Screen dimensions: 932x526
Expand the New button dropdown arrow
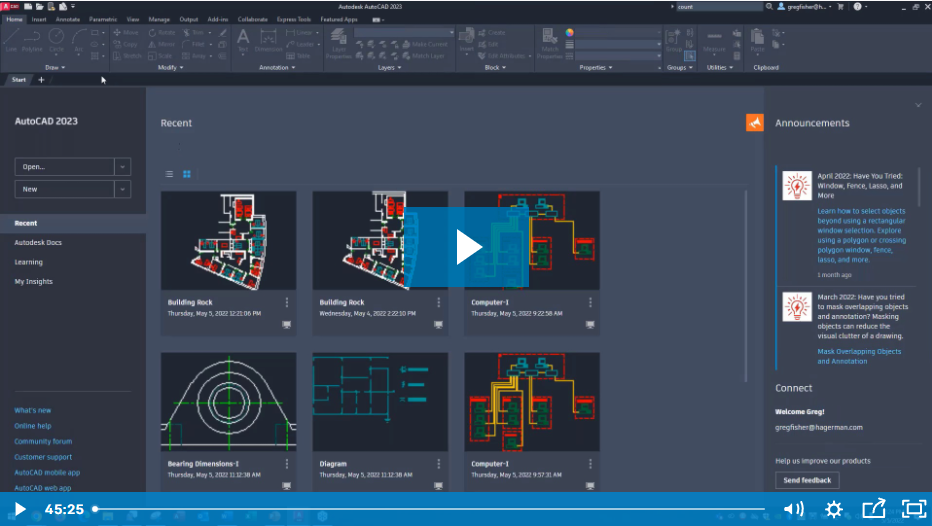pyautogui.click(x=122, y=189)
